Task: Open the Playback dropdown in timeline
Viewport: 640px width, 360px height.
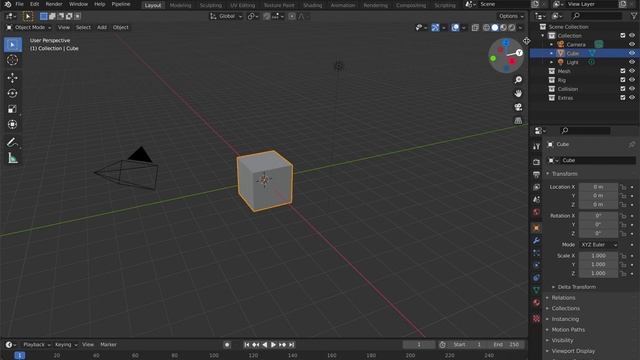Action: pyautogui.click(x=36, y=344)
